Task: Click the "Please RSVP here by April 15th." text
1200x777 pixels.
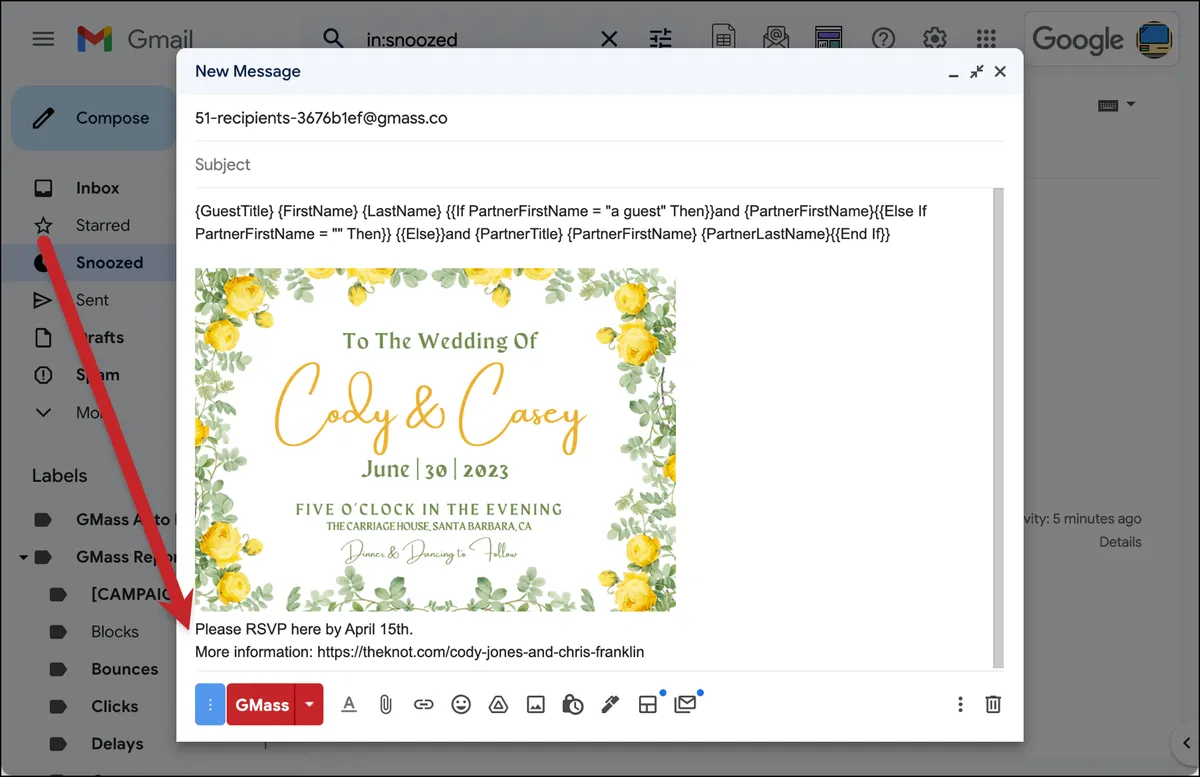Action: [304, 629]
